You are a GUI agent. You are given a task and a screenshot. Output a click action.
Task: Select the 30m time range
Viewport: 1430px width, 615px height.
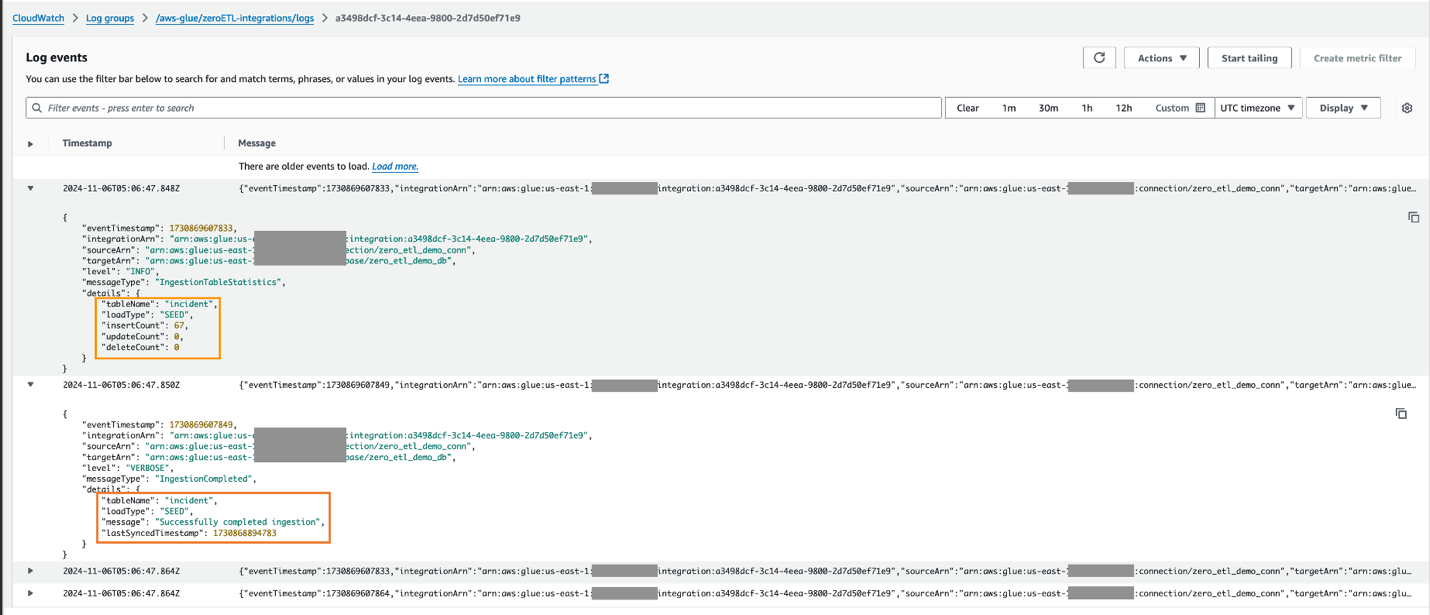(1048, 108)
